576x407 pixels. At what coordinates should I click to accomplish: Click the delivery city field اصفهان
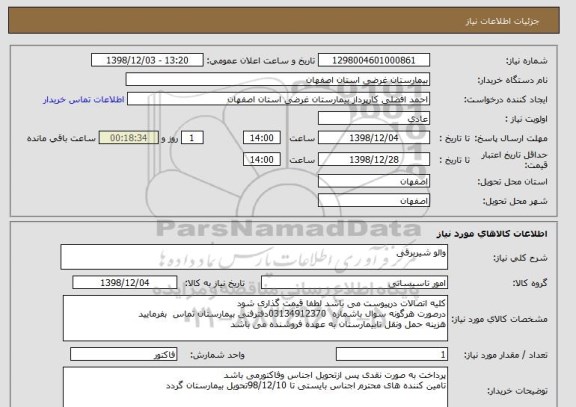(x=374, y=201)
